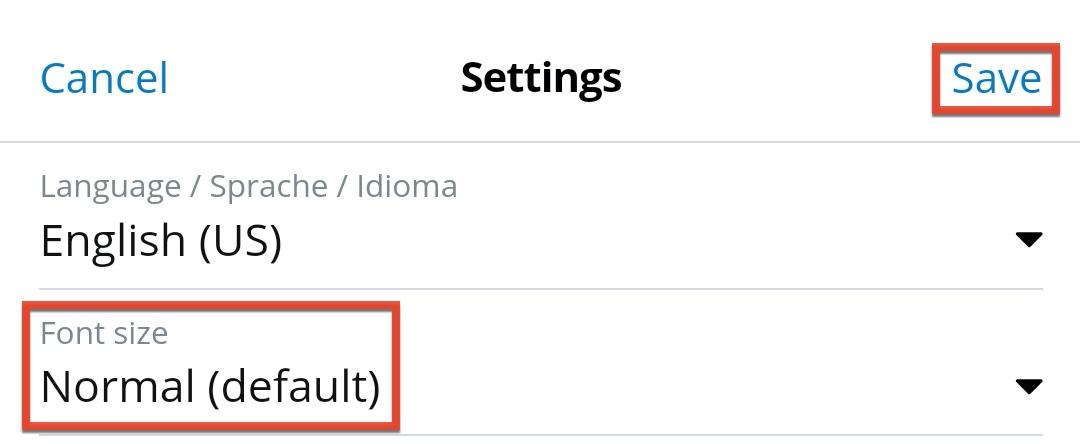Screen dimensions: 1080x444
Task: Click Cancel to discard settings changes
Action: pos(104,78)
